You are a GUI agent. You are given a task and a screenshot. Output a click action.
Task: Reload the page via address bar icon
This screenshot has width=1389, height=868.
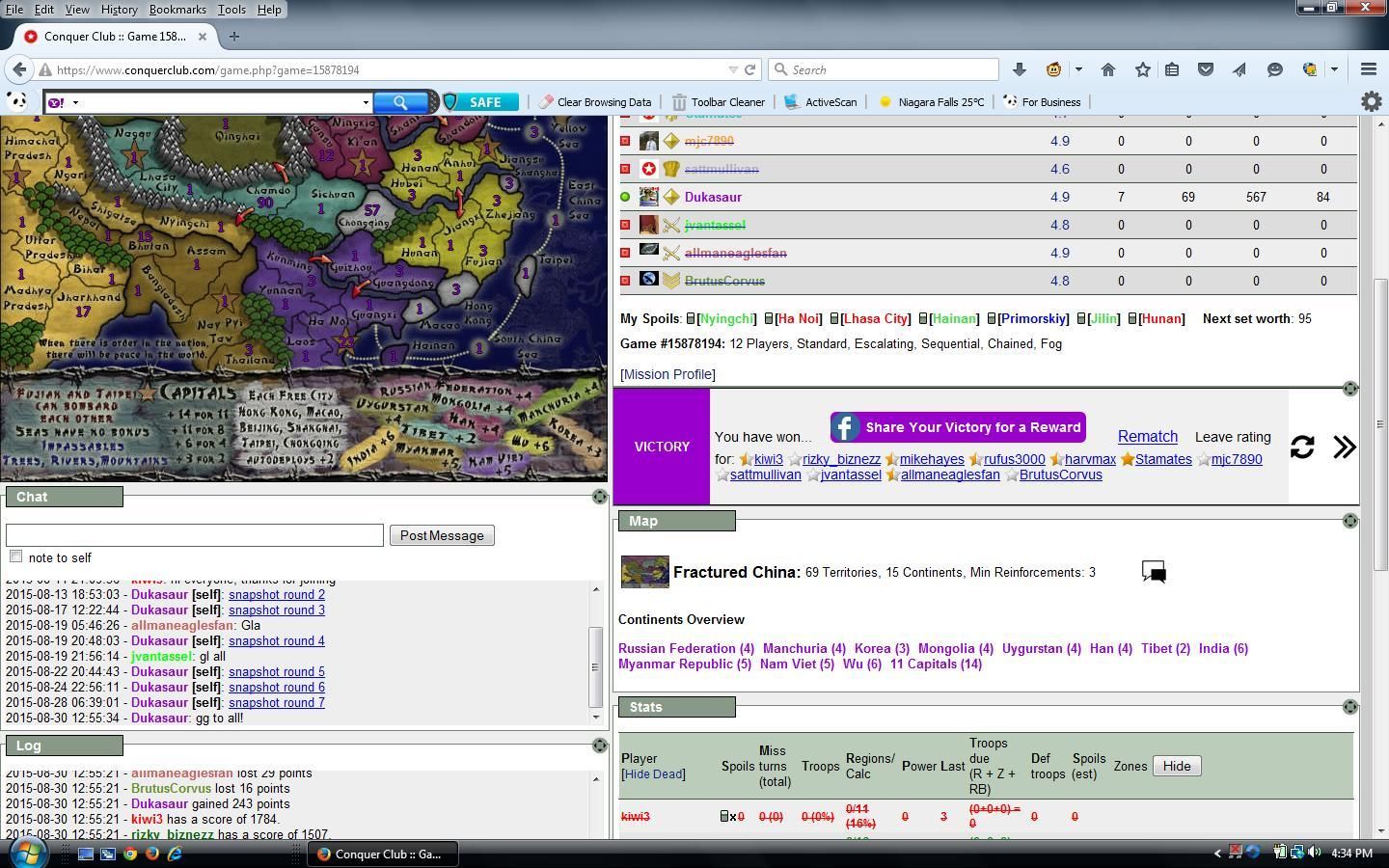(749, 69)
